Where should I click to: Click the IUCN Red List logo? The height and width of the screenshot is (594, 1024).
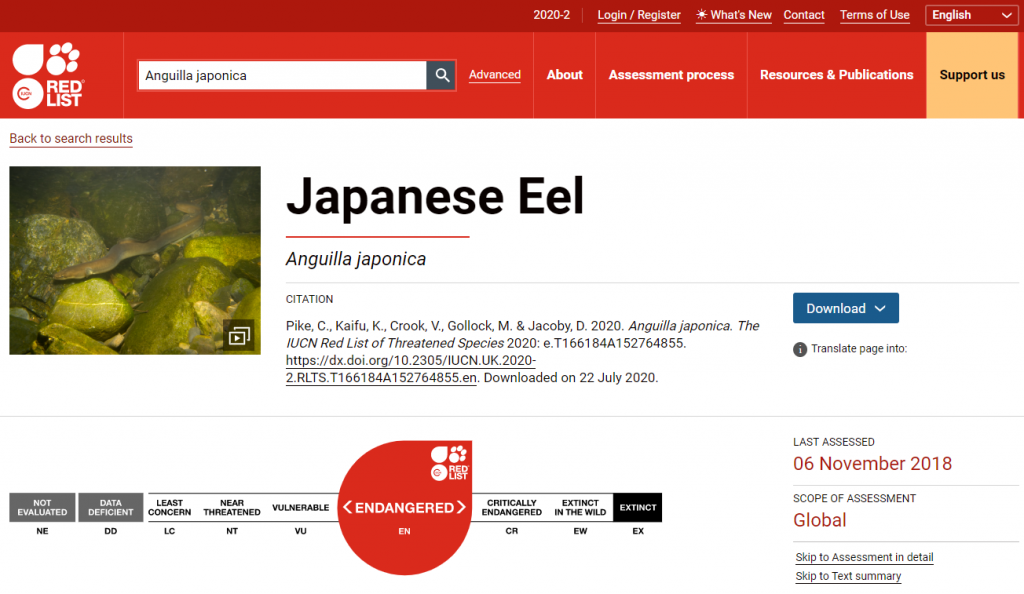point(47,75)
